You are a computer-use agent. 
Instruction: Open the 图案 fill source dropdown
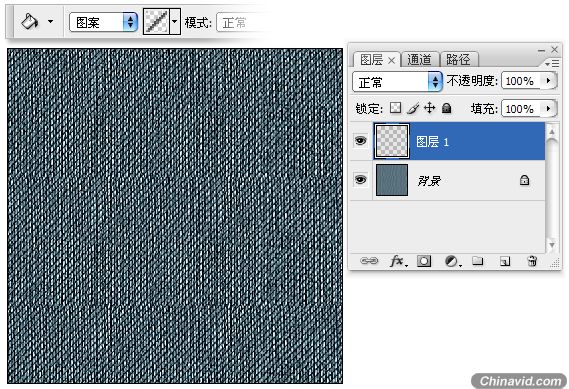coord(103,22)
